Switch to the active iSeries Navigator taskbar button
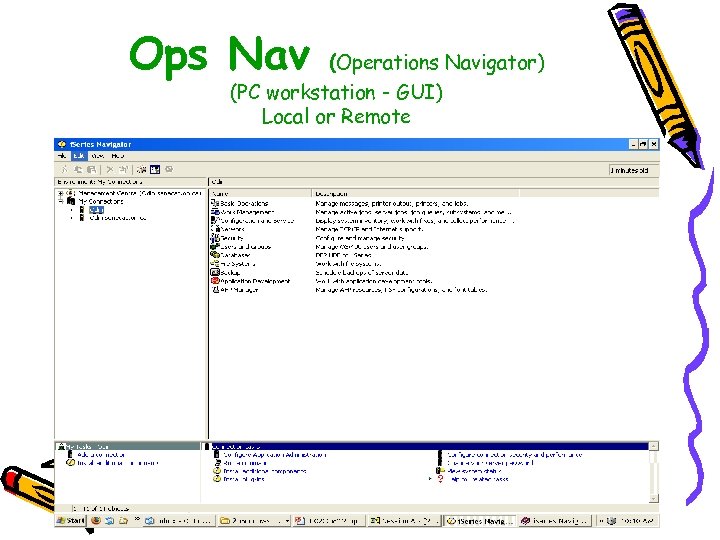Image resolution: width=720 pixels, height=540 pixels. [480, 521]
